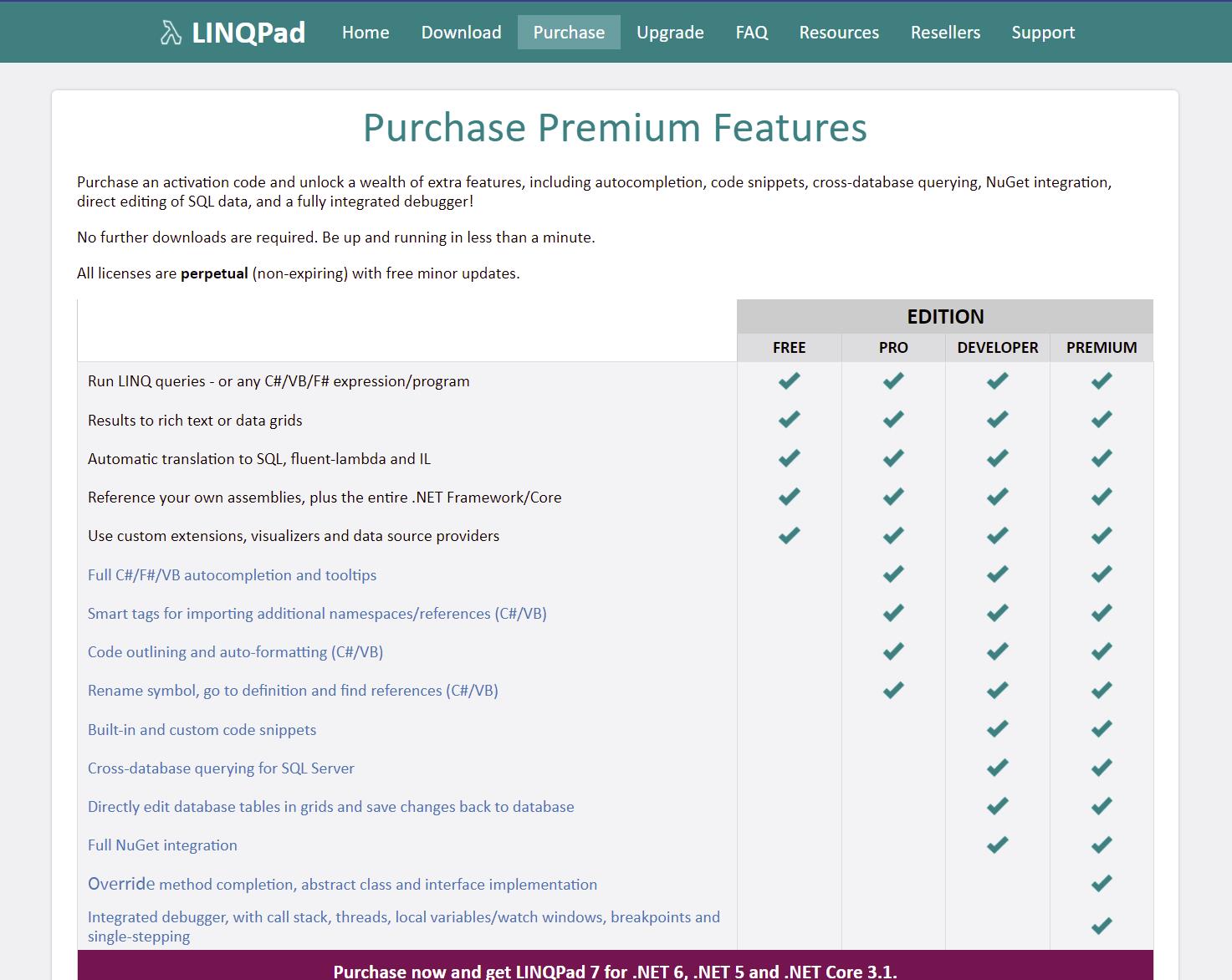This screenshot has height=980, width=1232.
Task: Click the PRO checkmark for autocompletion and tooltips
Action: coord(892,574)
